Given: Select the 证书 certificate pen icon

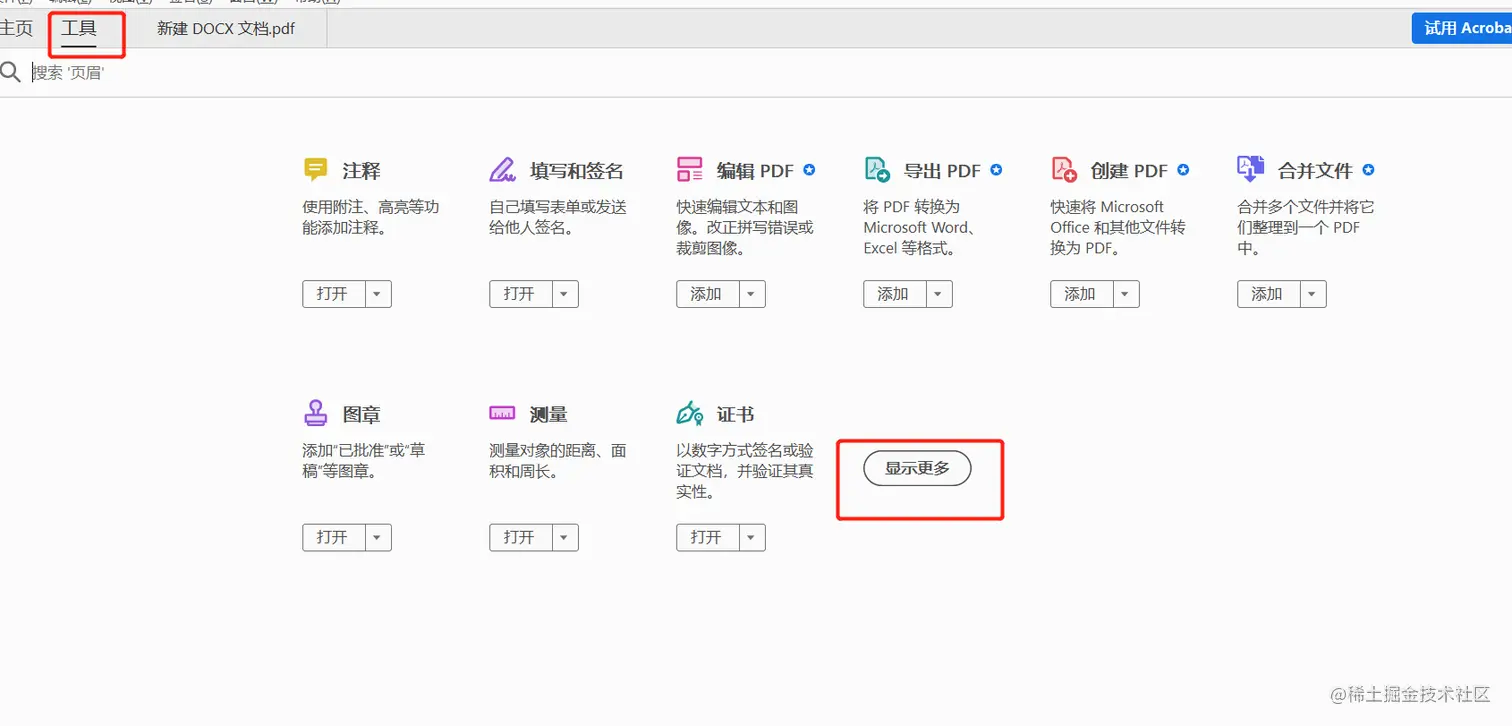Looking at the screenshot, I should [690, 413].
